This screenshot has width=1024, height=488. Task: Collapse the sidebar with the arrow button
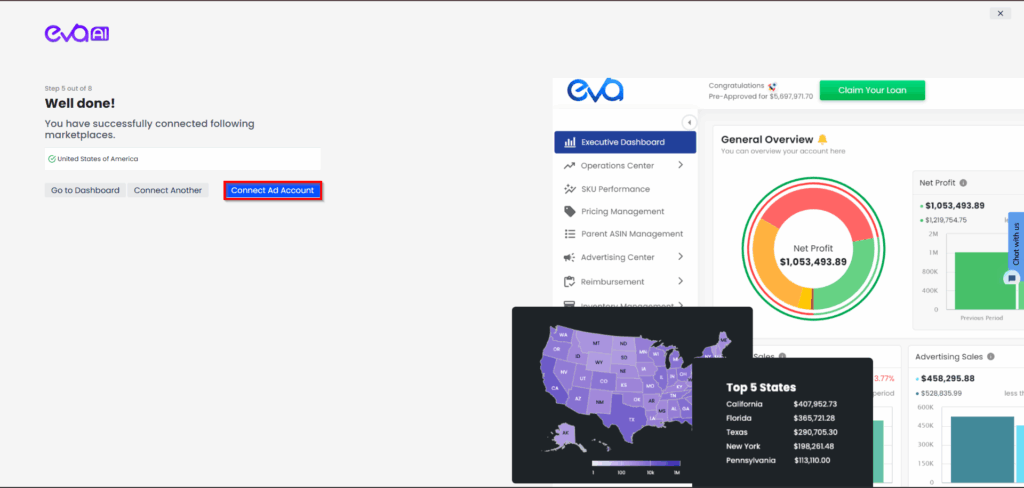[x=689, y=122]
